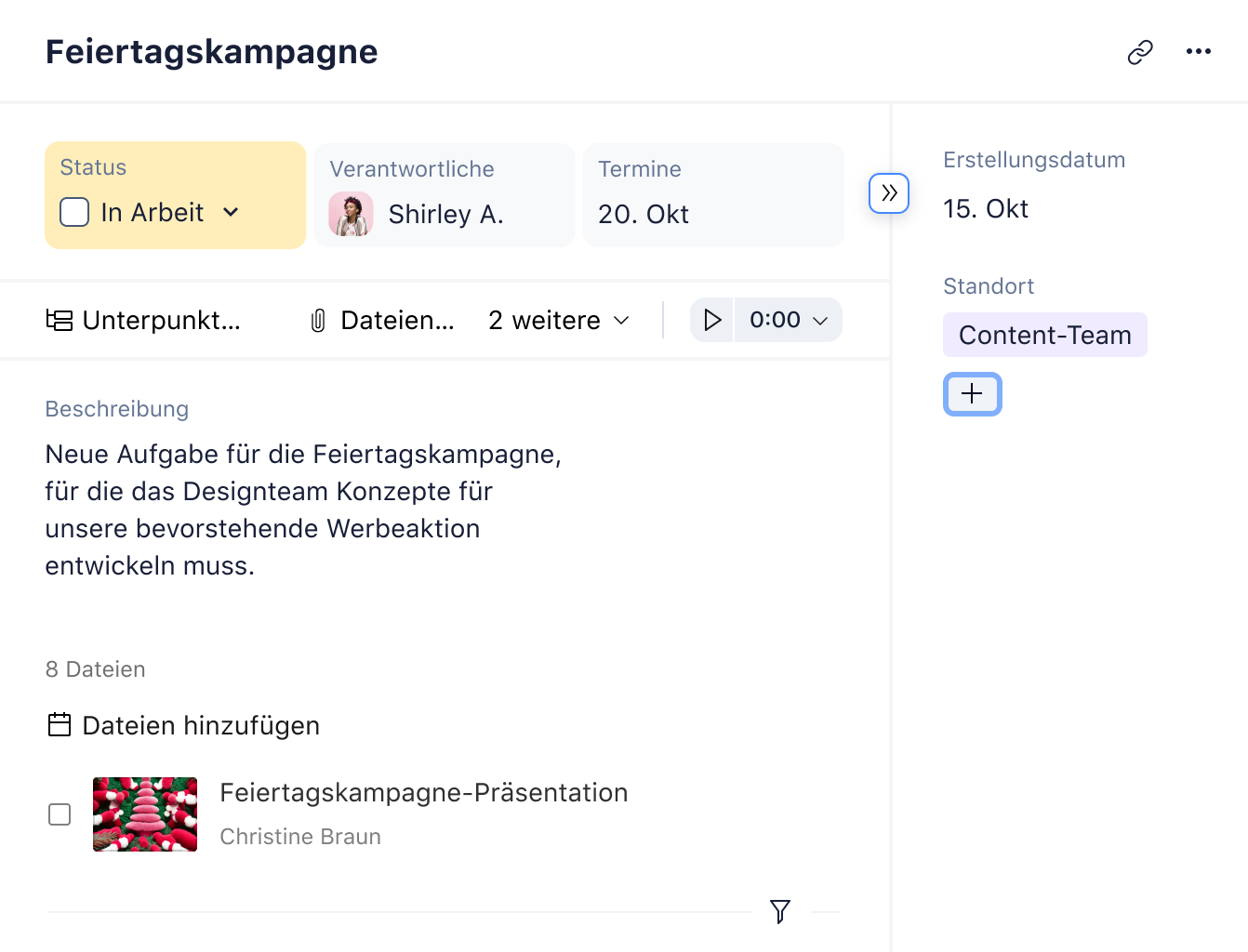Open the three-dot more options menu
The width and height of the screenshot is (1248, 952).
tap(1199, 52)
